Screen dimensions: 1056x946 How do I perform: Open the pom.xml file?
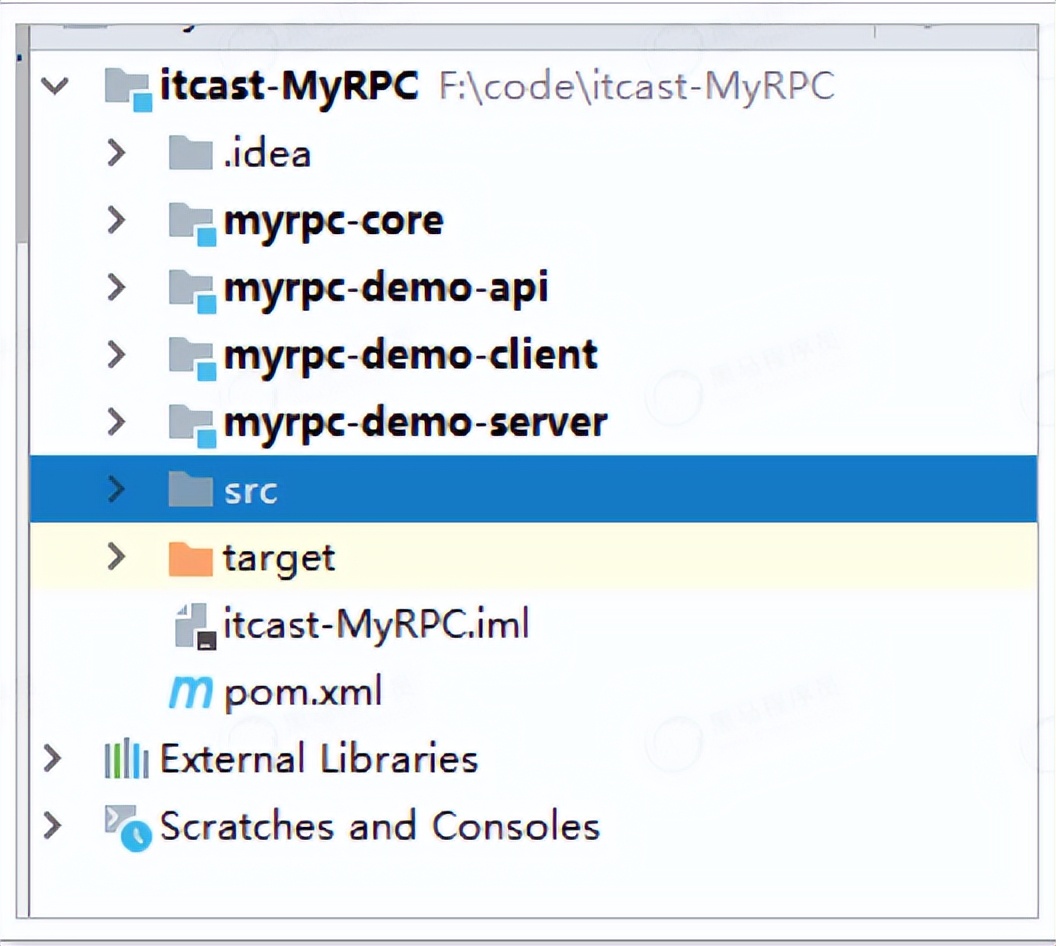click(x=303, y=693)
